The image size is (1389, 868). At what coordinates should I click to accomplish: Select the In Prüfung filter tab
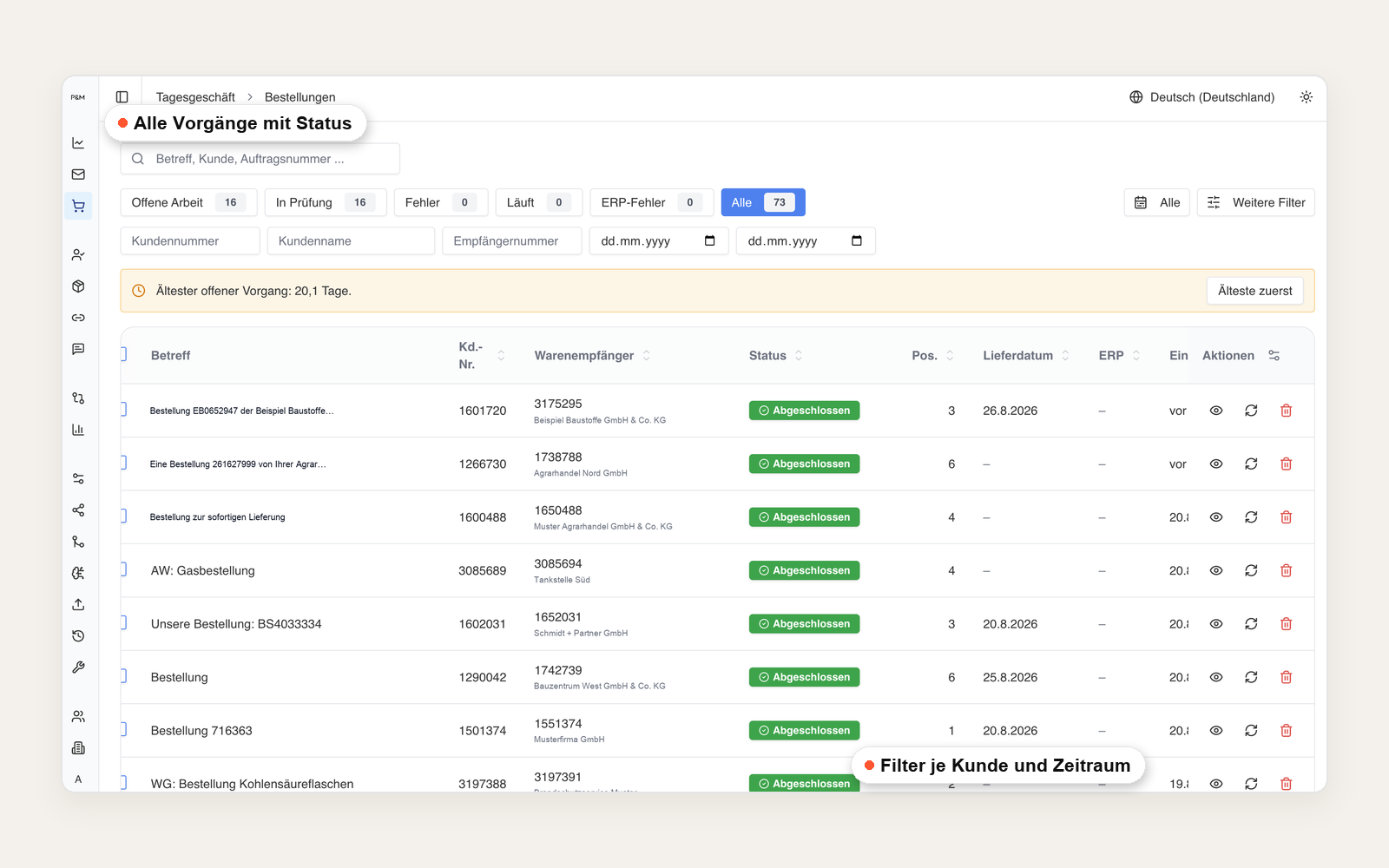pos(325,202)
